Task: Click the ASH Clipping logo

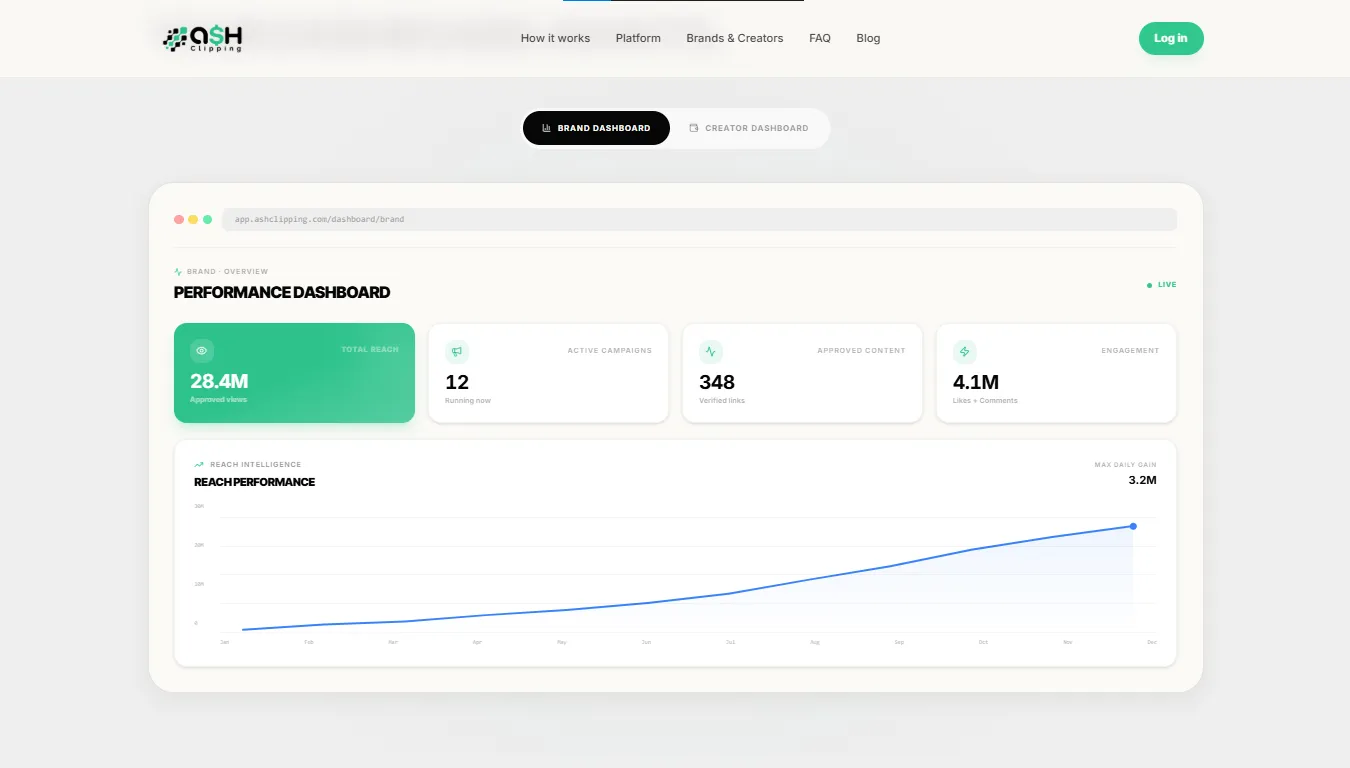Action: pos(203,38)
